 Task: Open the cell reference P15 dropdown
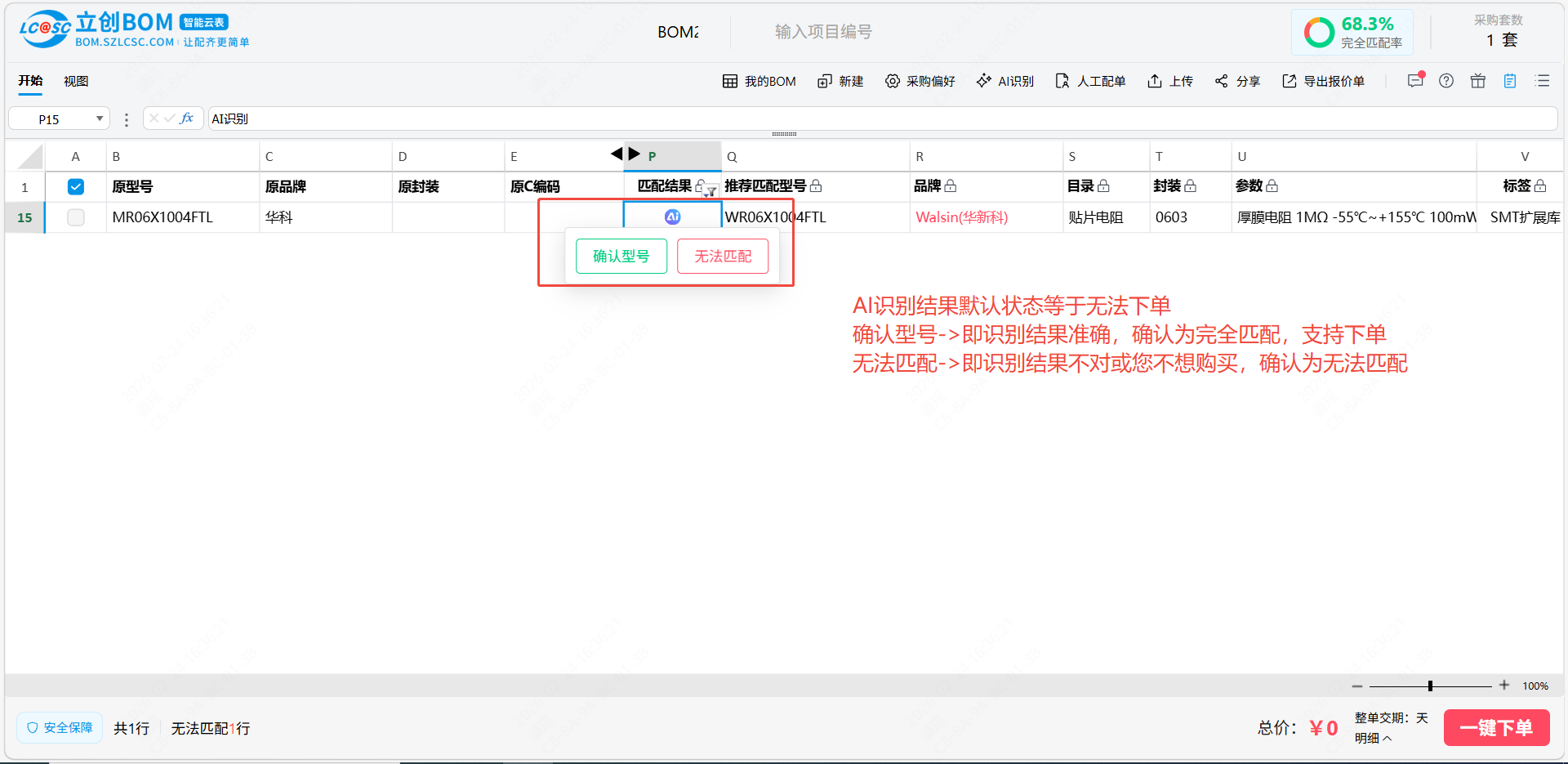[99, 119]
